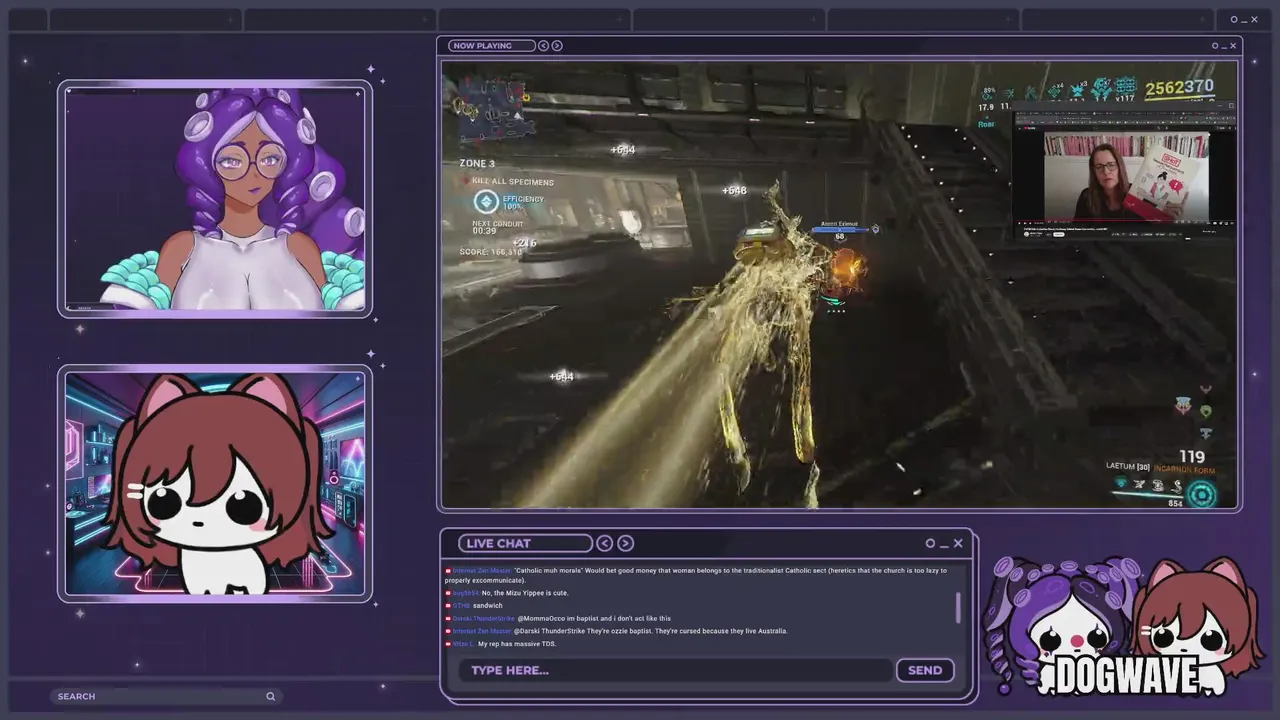Viewport: 1280px width, 720px height.
Task: Click the Roar ability label
Action: [986, 124]
